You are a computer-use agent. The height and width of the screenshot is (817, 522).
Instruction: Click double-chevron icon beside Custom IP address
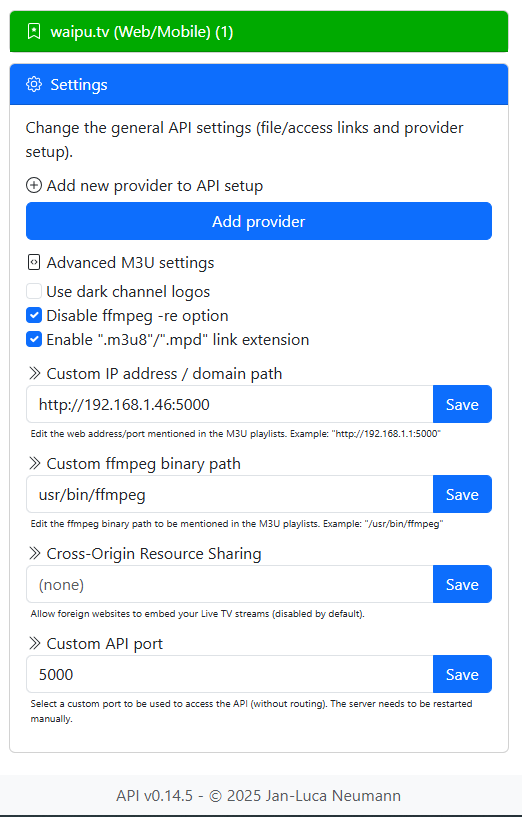click(x=34, y=374)
